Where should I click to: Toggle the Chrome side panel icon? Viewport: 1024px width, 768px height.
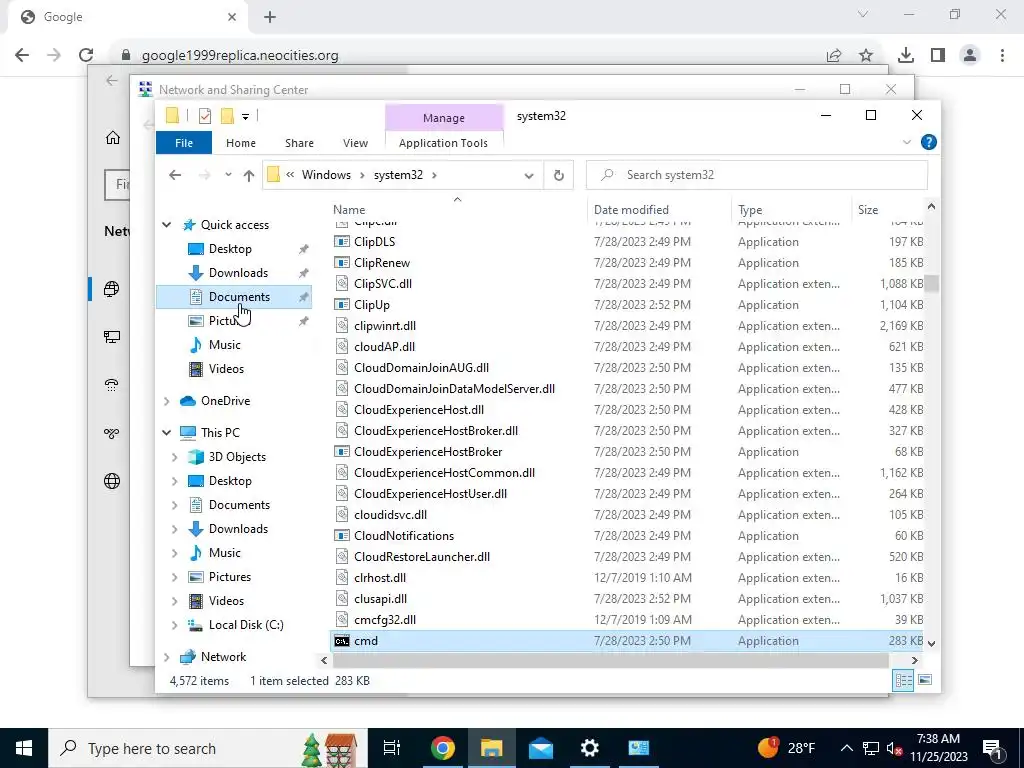click(x=938, y=56)
